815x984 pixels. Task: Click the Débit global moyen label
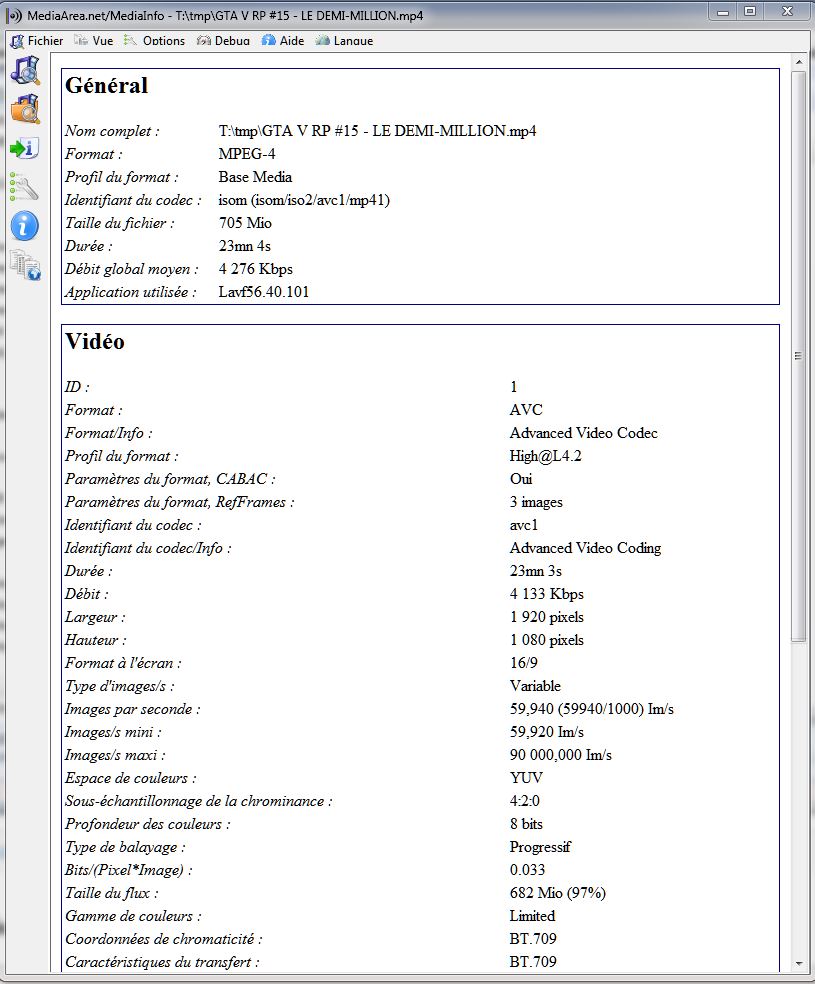(x=131, y=269)
